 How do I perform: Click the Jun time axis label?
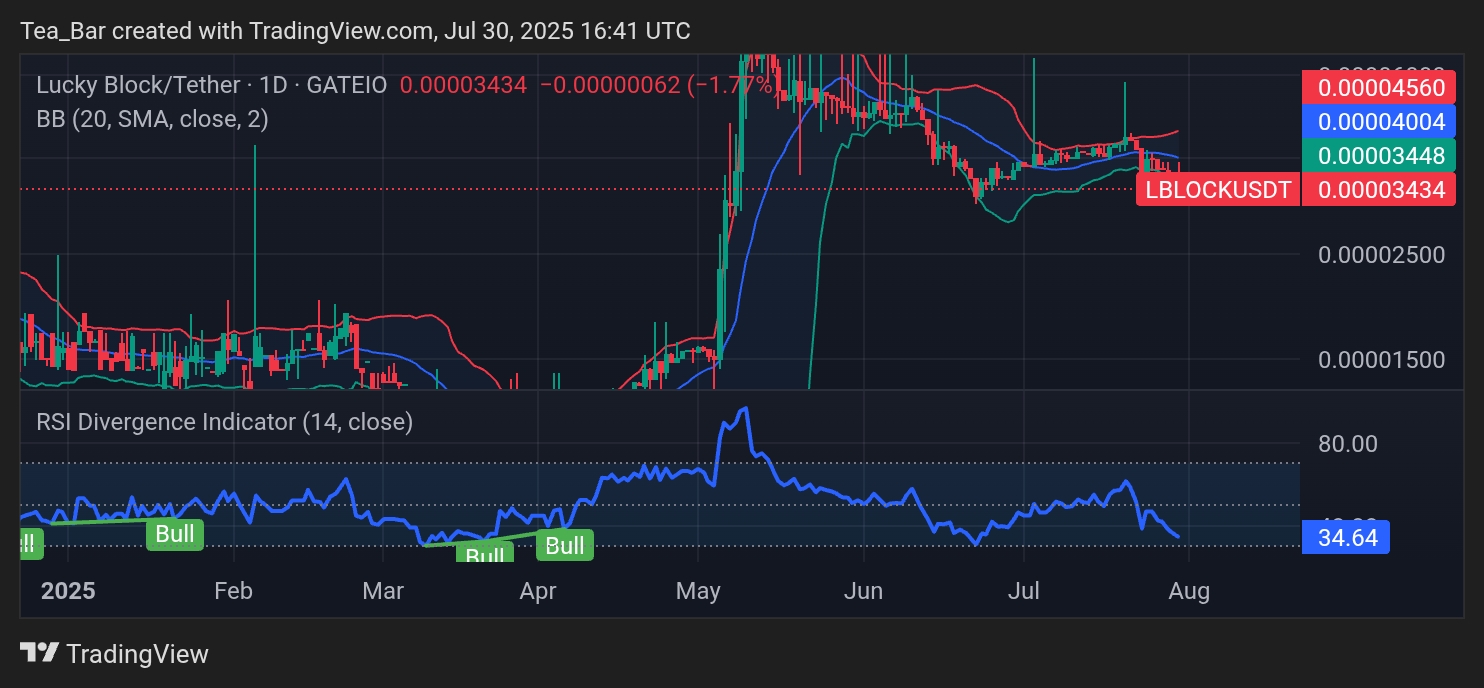863,591
